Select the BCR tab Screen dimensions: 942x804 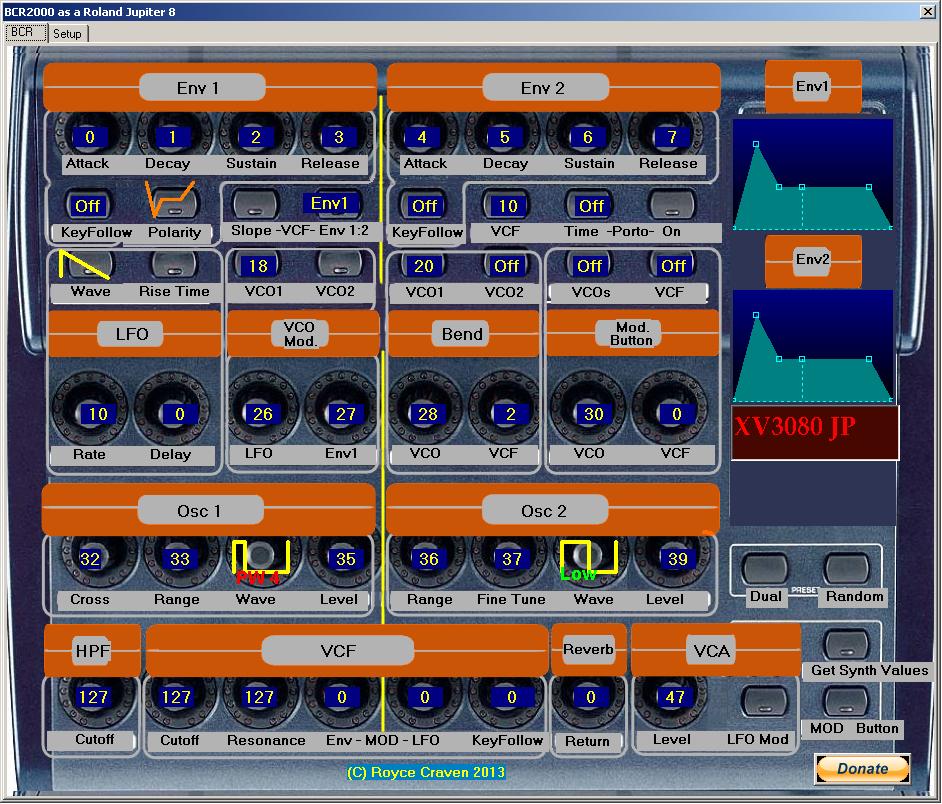tap(23, 32)
